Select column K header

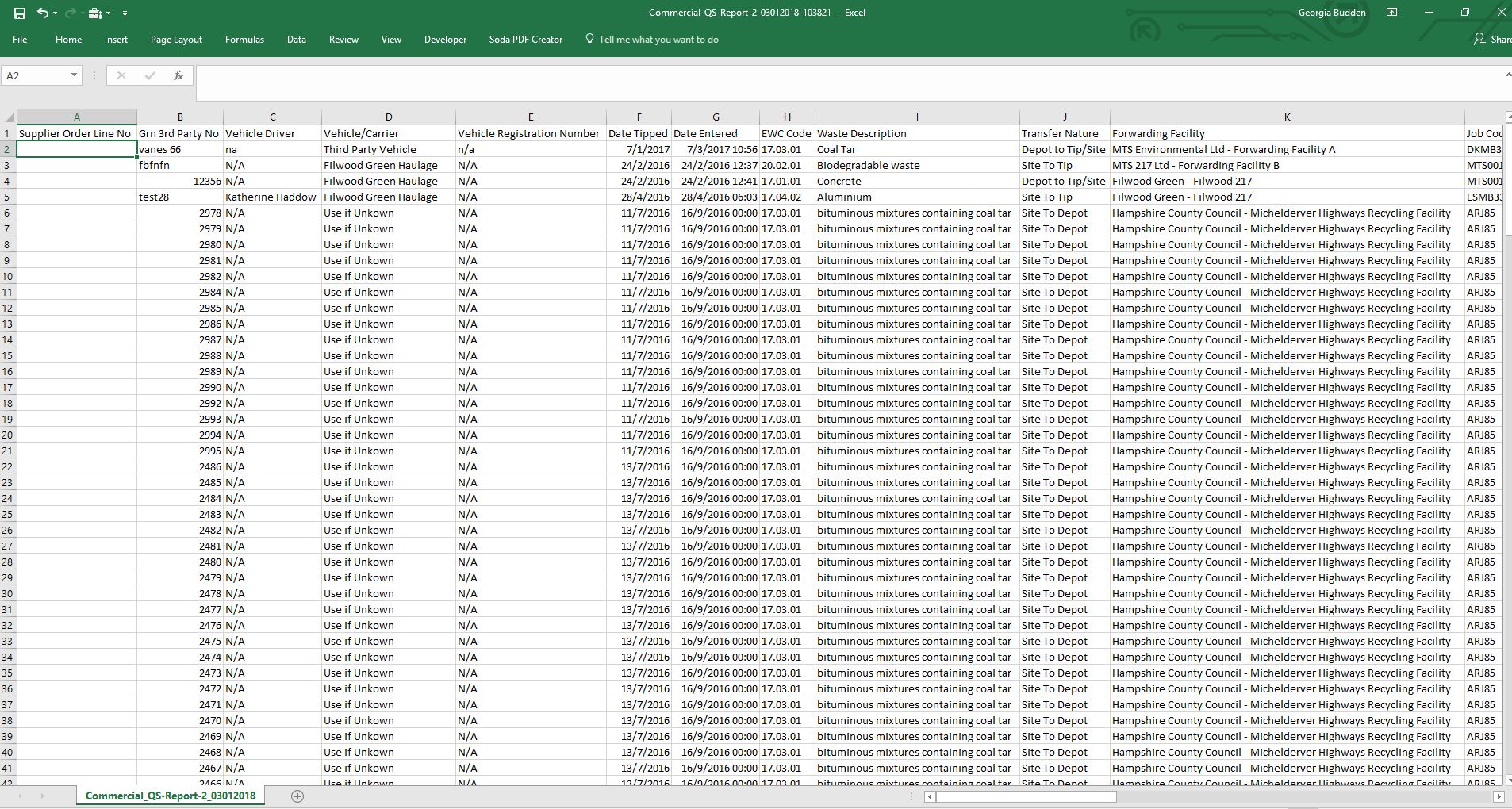1287,117
